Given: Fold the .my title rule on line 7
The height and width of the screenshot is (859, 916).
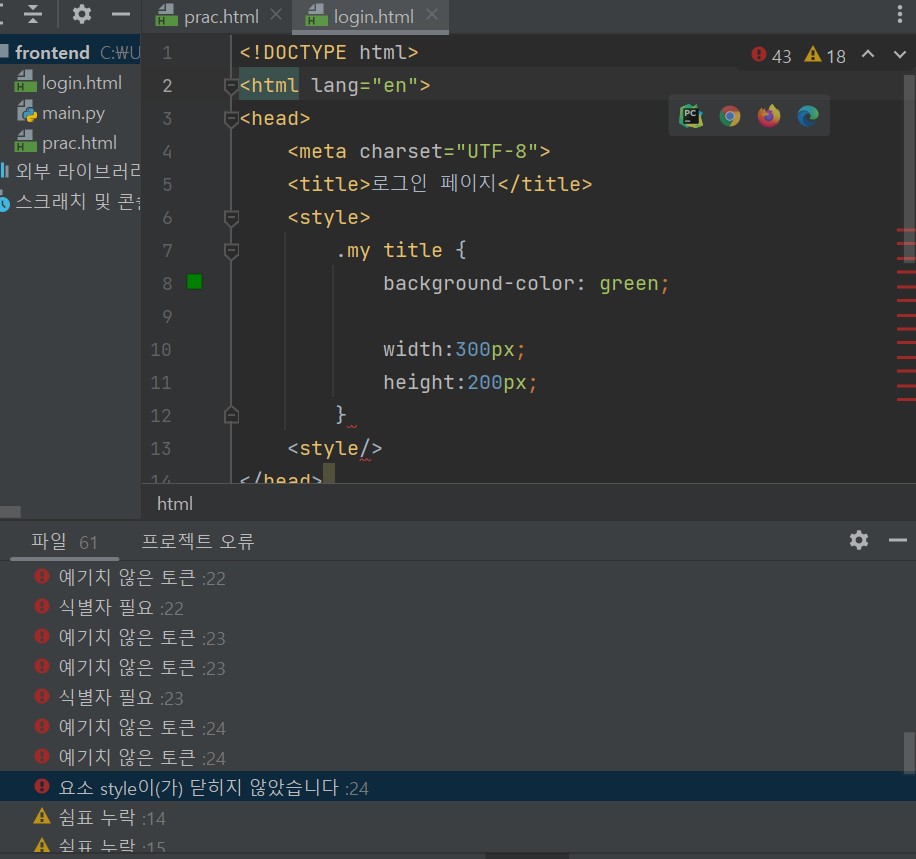Looking at the screenshot, I should [231, 251].
